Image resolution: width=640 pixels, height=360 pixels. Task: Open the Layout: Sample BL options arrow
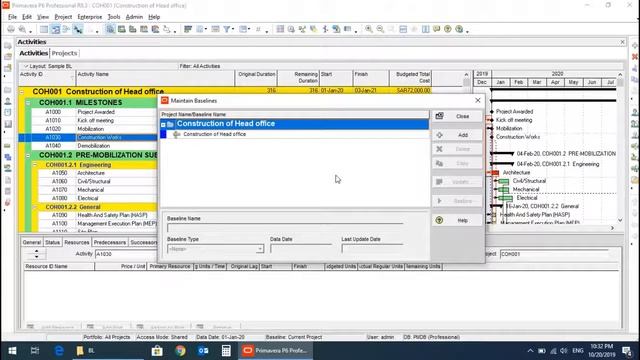pyautogui.click(x=26, y=66)
